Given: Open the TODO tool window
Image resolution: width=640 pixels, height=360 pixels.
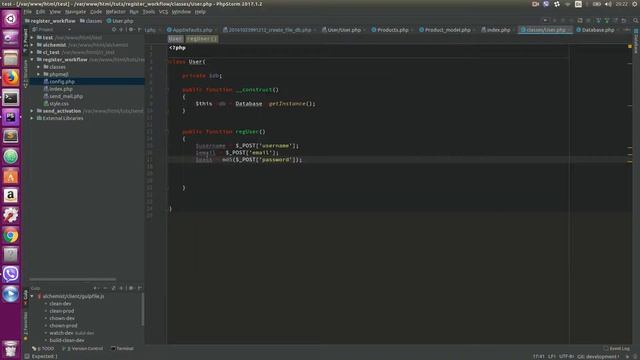Looking at the screenshot, I should pyautogui.click(x=43, y=349).
